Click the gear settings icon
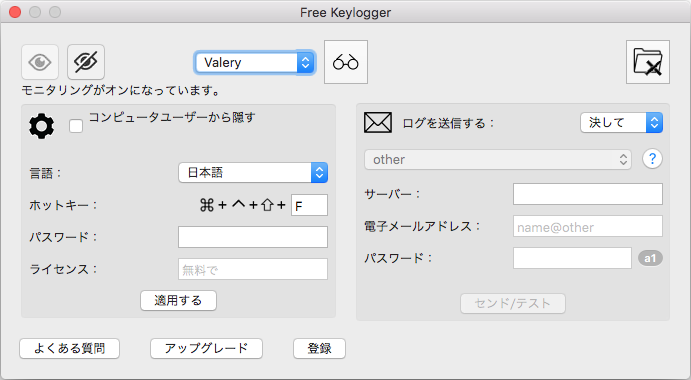 click(42, 127)
